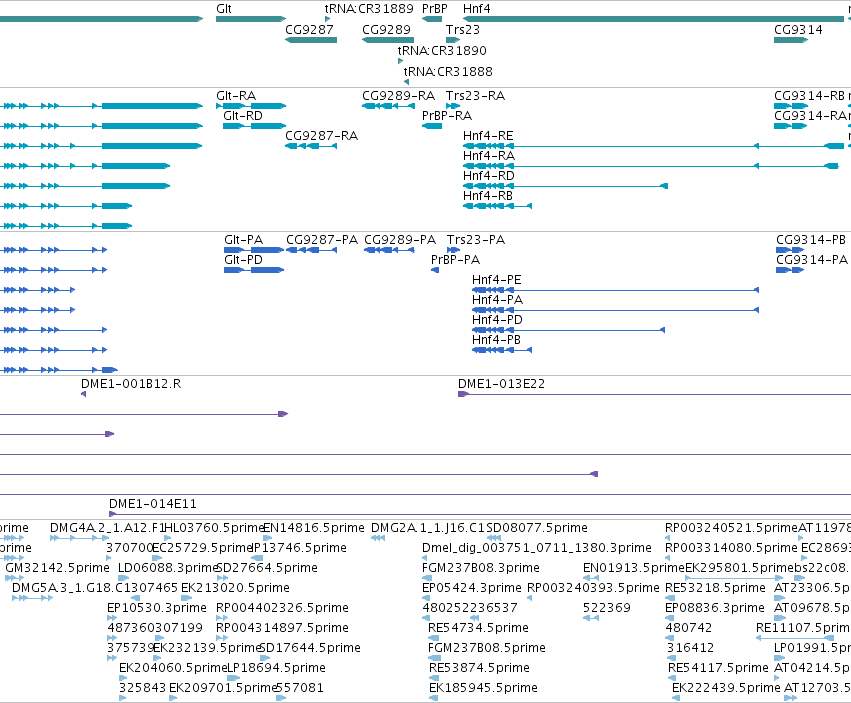Viewport: 851px width, 703px height.
Task: Click EST EK222439.5prime
Action: [726, 688]
